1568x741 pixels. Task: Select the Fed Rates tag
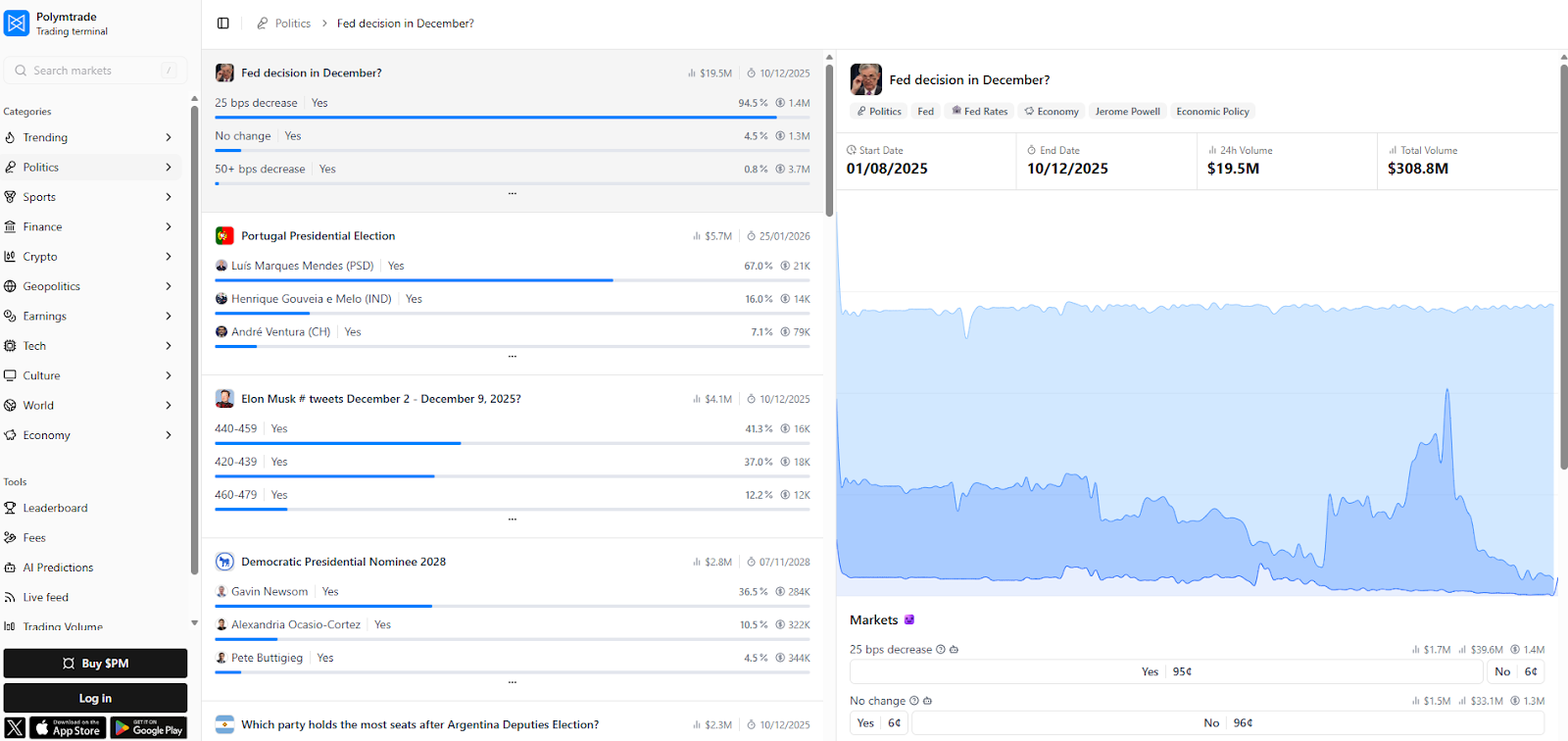coord(979,112)
